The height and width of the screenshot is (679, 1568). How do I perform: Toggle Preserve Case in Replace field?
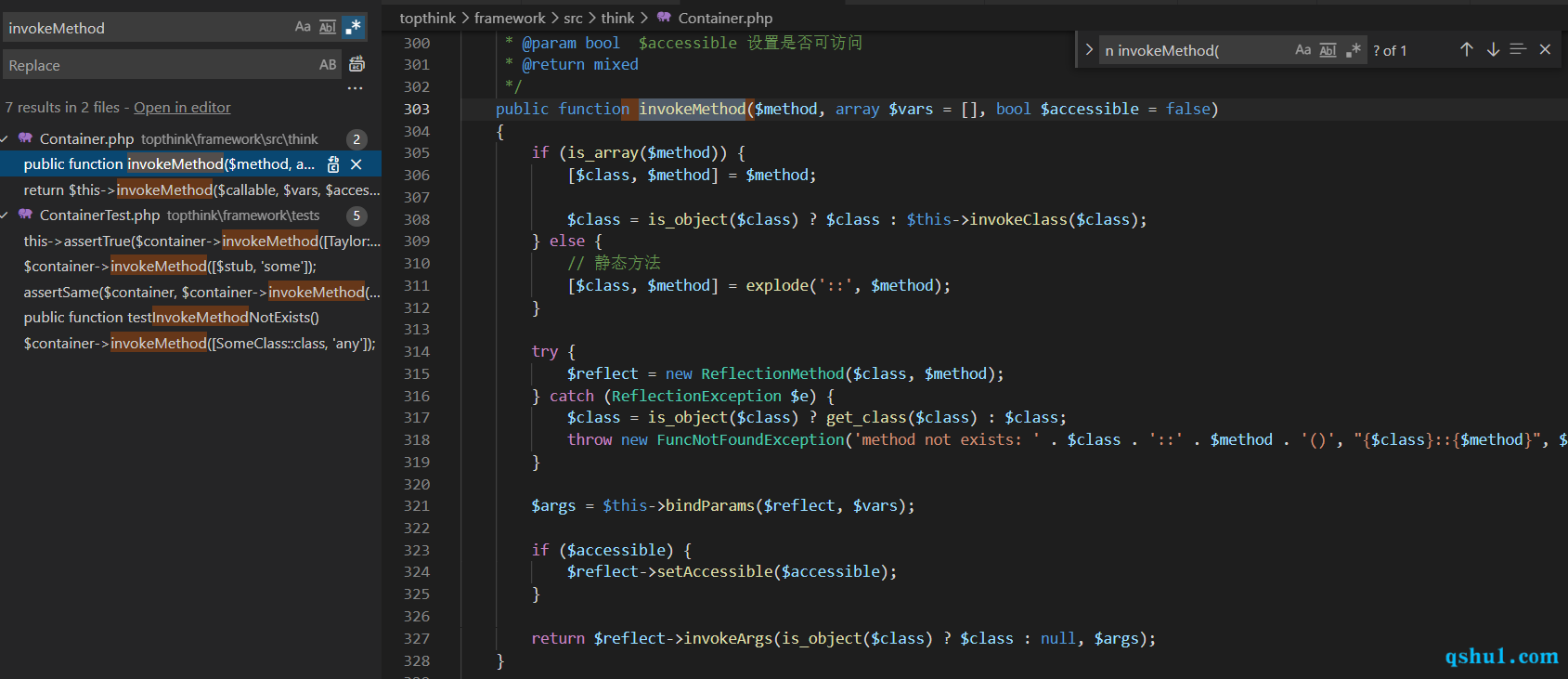coord(328,65)
